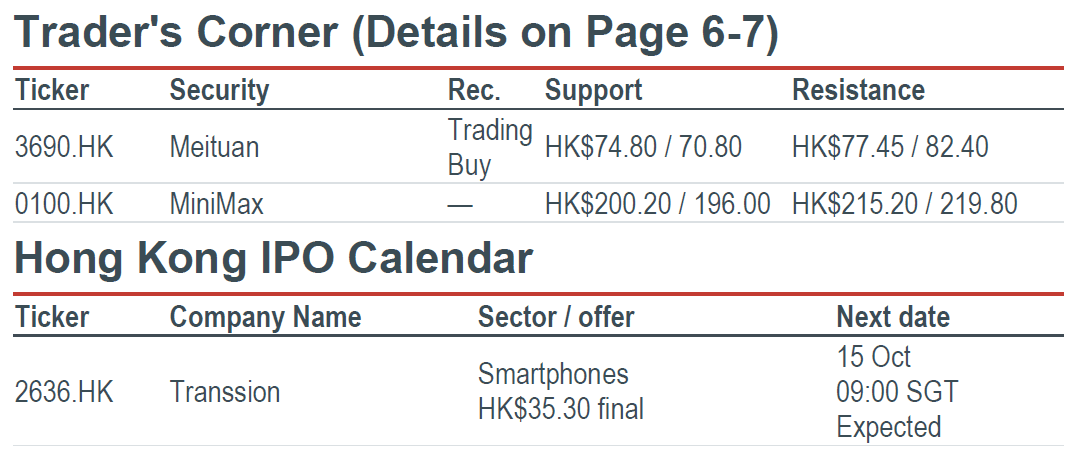The width and height of the screenshot is (1070, 461).
Task: Click the Hong Kong IPO Calendar heading
Action: pyautogui.click(x=273, y=258)
